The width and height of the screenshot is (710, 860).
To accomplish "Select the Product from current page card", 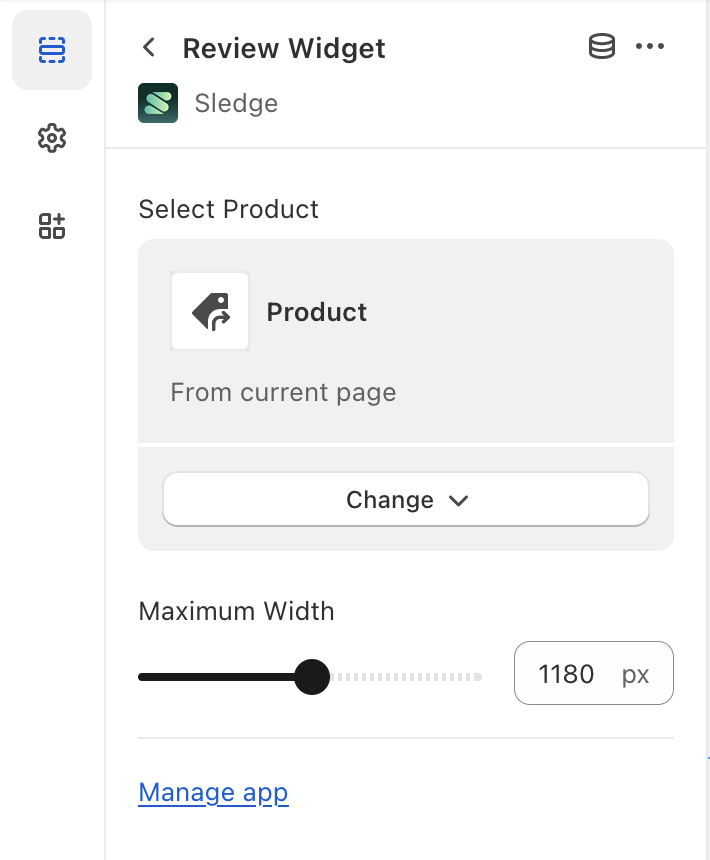I will (406, 340).
